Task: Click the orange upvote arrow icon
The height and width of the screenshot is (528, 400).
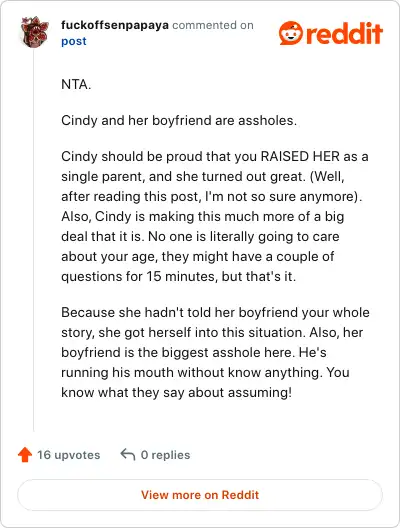Action: [x=25, y=455]
